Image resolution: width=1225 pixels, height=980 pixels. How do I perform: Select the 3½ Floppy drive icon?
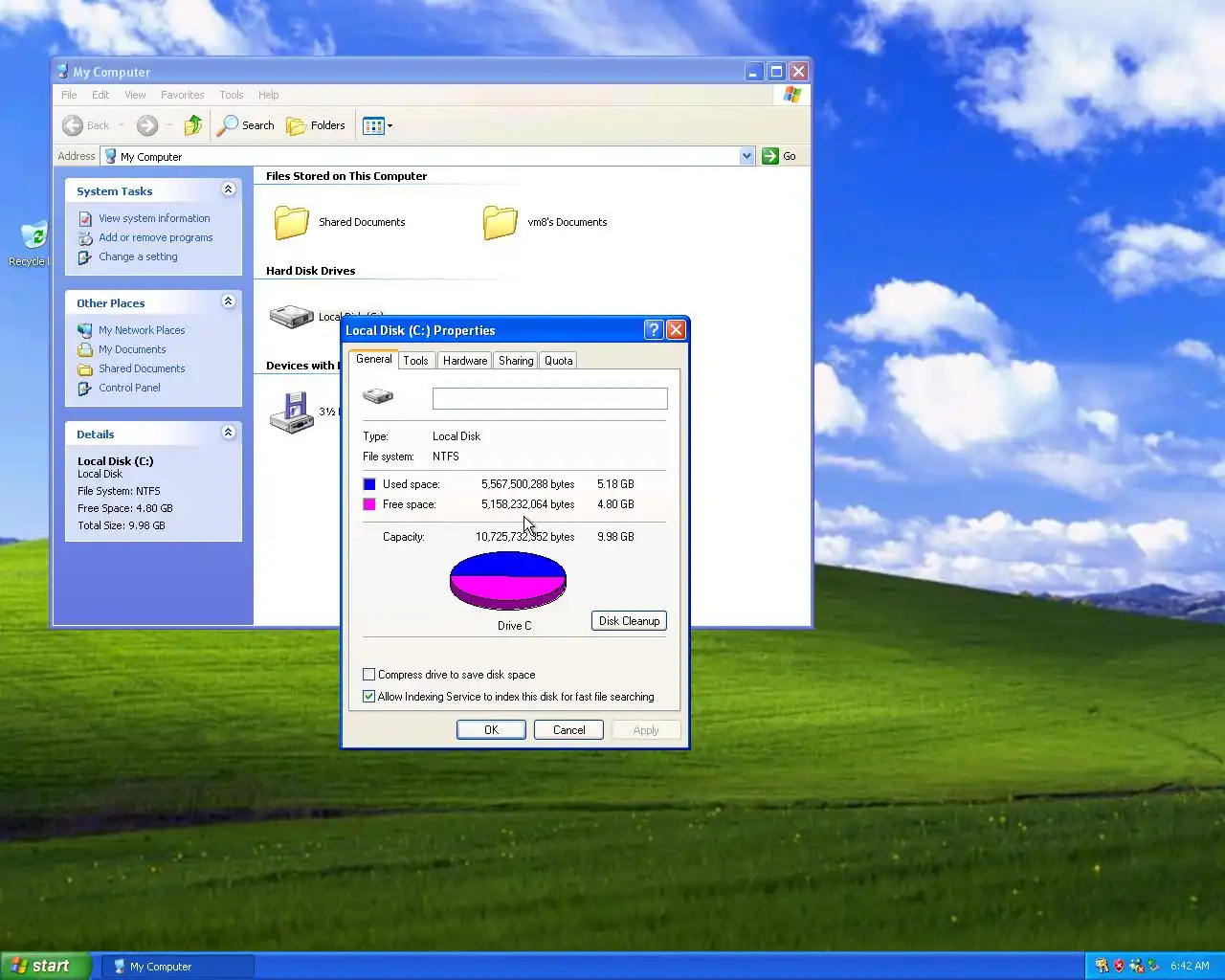tap(292, 412)
